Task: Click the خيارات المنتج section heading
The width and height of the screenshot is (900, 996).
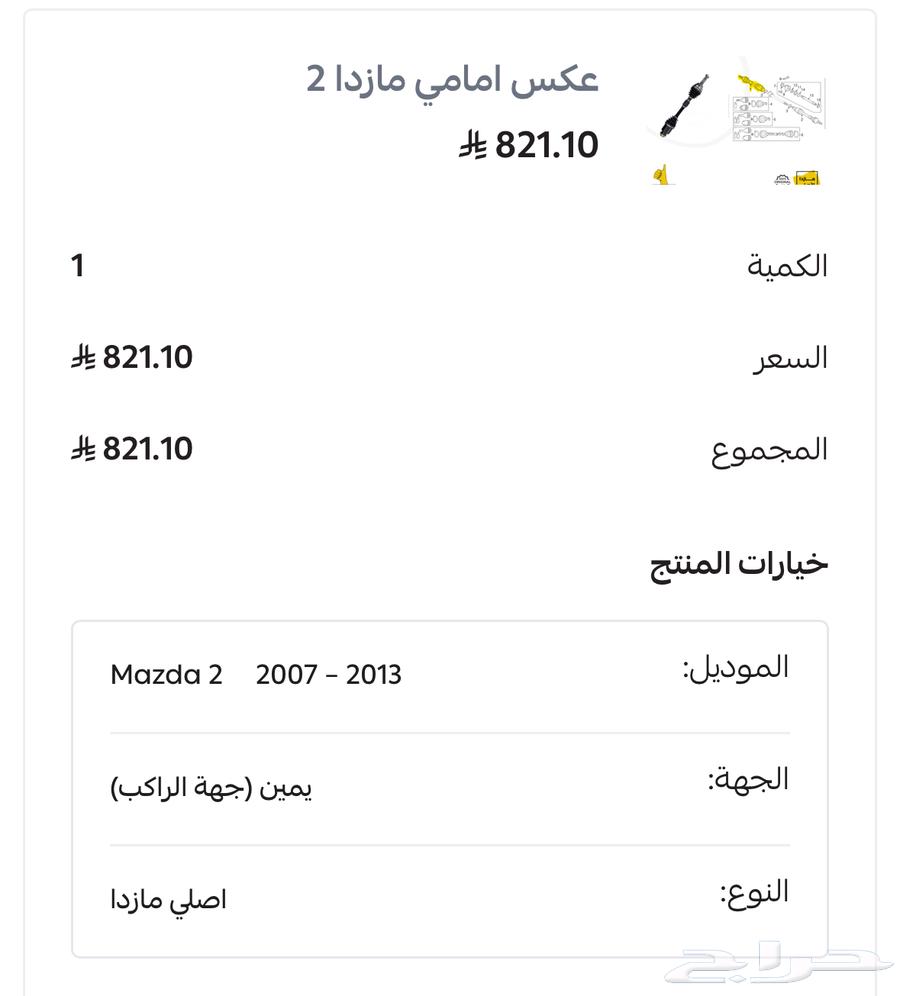Action: click(x=739, y=564)
